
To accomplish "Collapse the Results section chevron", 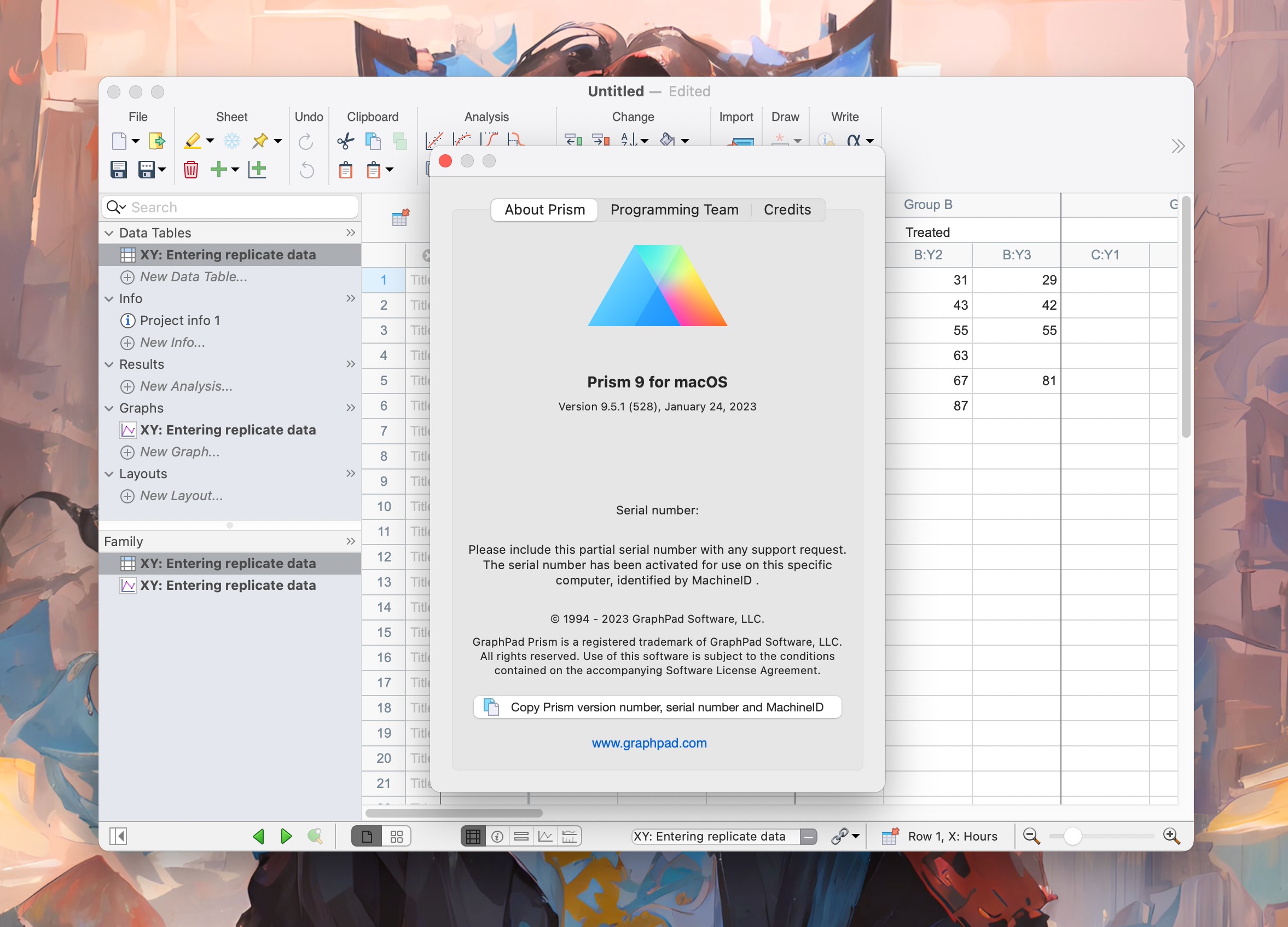I will coord(109,364).
